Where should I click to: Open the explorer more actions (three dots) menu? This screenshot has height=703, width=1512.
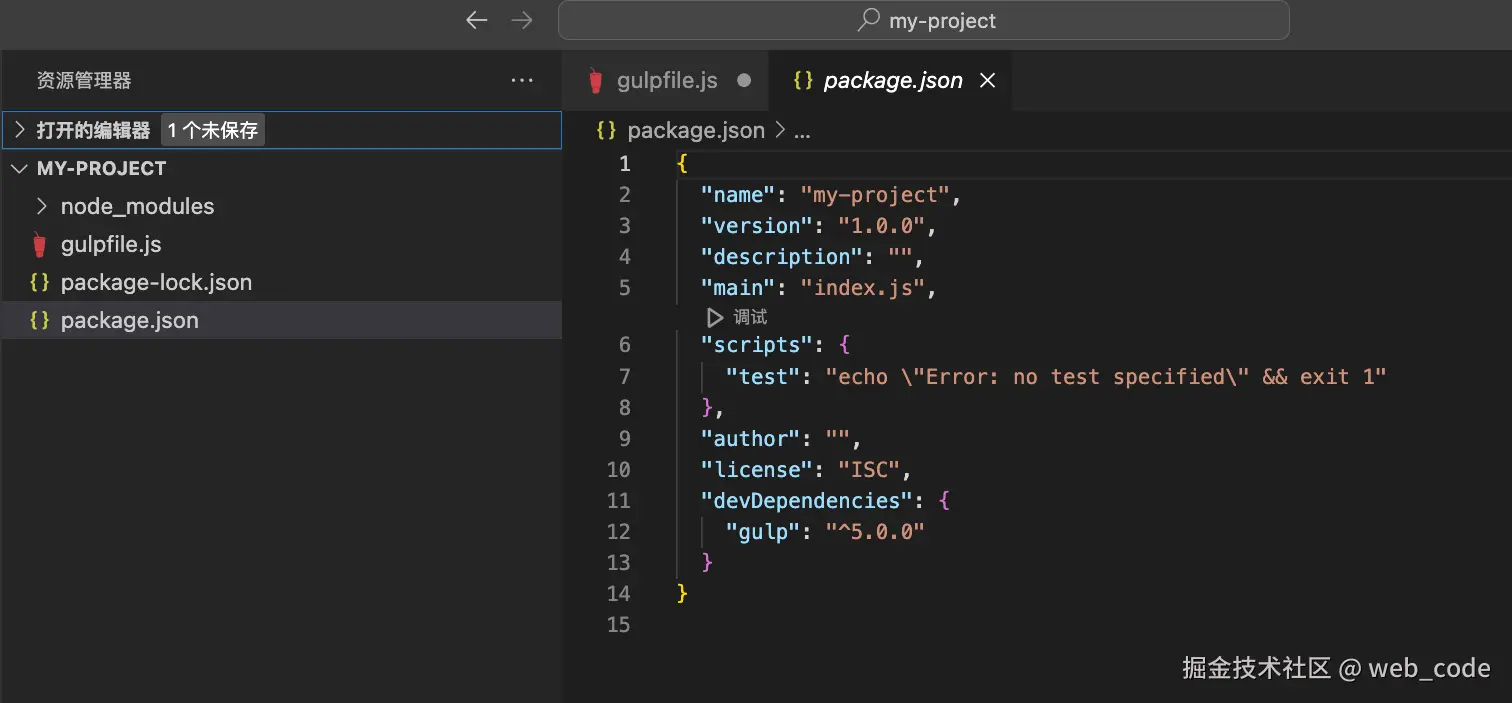pos(522,81)
